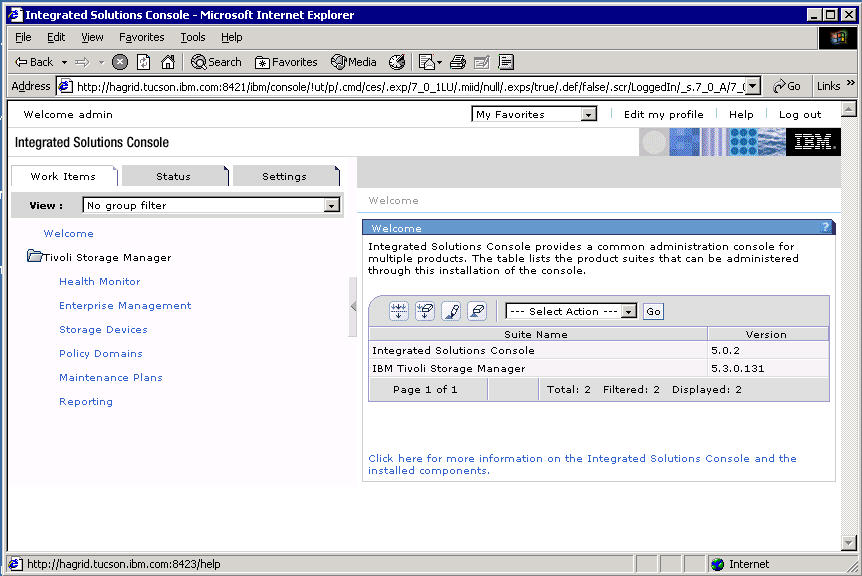Click the Forward arrow button
Image resolution: width=862 pixels, height=576 pixels.
coord(82,62)
